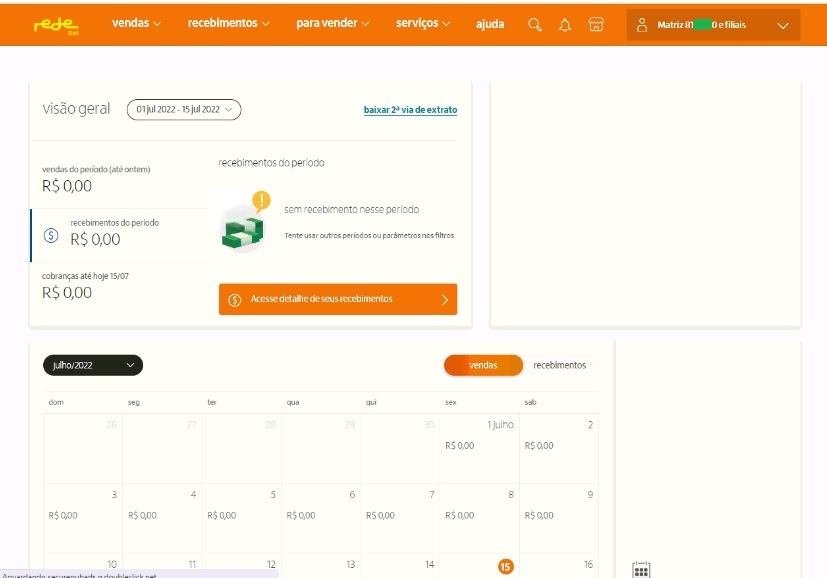The width and height of the screenshot is (827, 578).
Task: Switch calendar to recebimentos view
Action: tap(560, 365)
